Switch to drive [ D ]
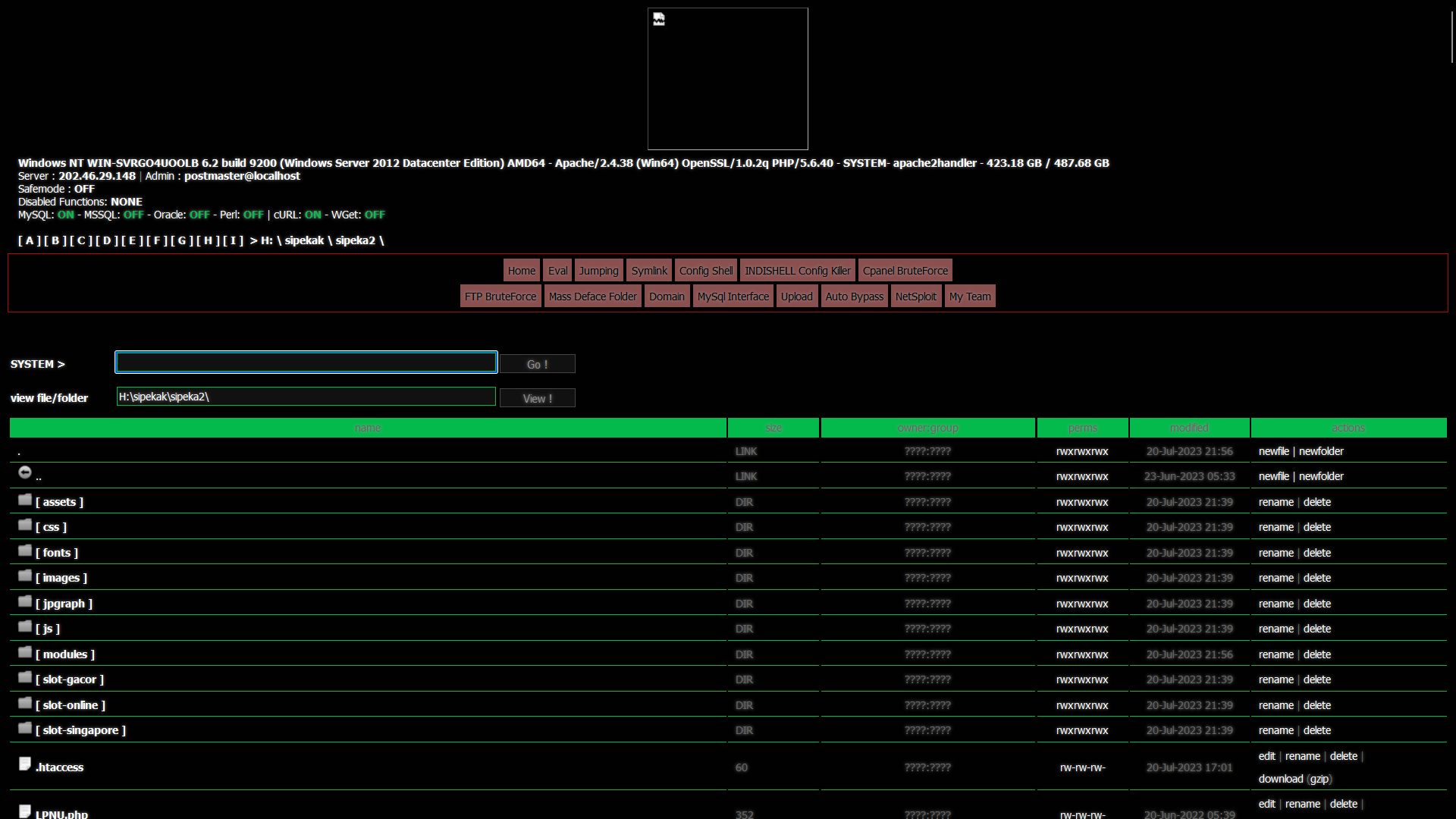This screenshot has height=819, width=1456. [107, 240]
